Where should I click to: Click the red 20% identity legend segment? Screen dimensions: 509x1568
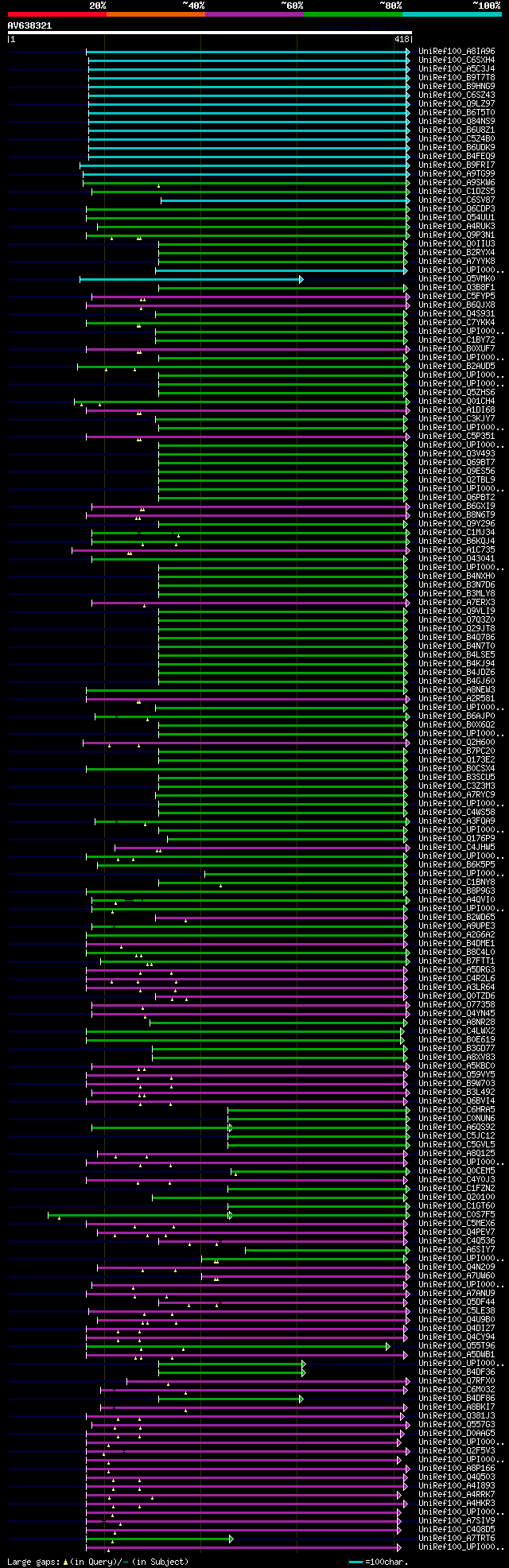[x=57, y=14]
